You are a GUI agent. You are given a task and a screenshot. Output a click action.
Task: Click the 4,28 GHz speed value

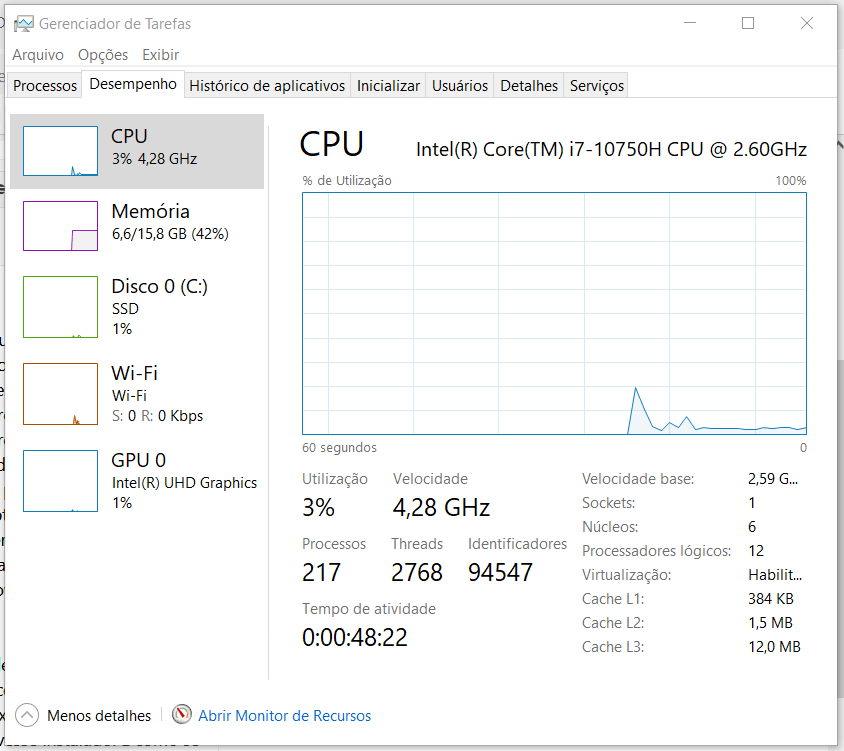click(441, 507)
